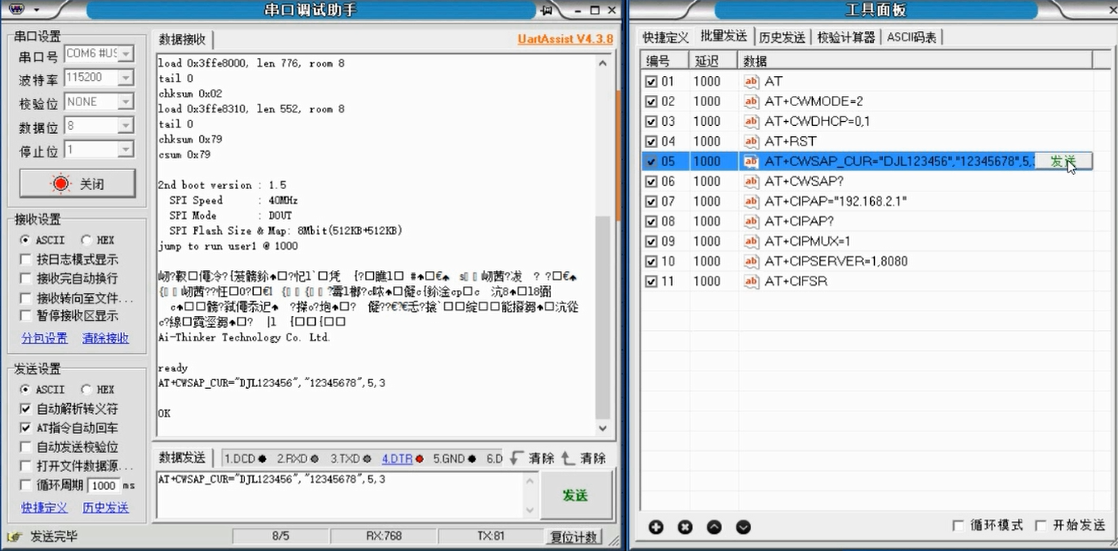This screenshot has height=551, width=1118.
Task: Open the 停止位 stop bits dropdown
Action: click(x=125, y=150)
